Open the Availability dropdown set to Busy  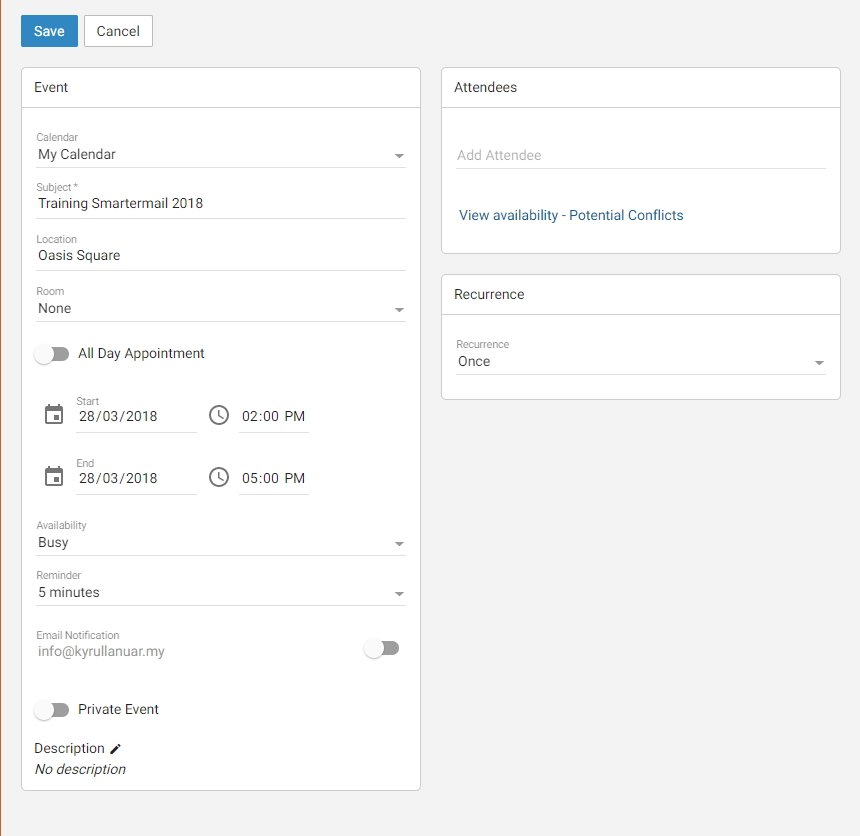tap(221, 543)
